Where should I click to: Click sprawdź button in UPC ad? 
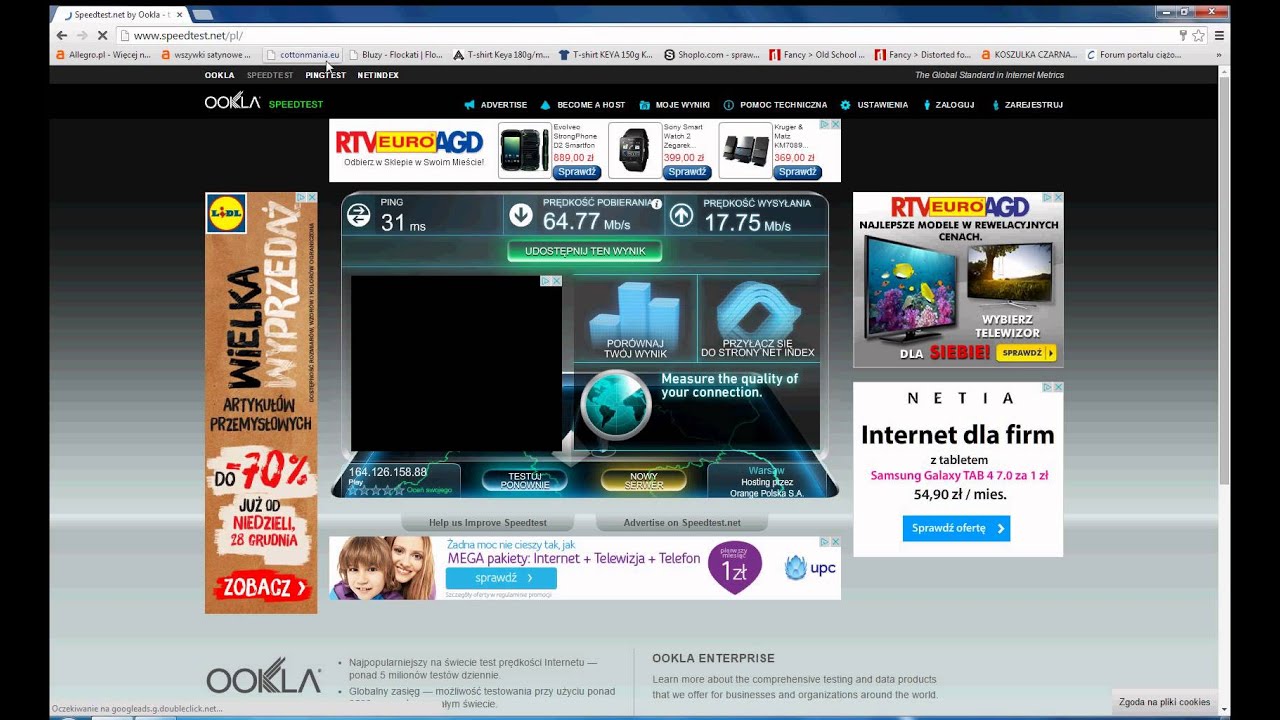click(x=501, y=578)
